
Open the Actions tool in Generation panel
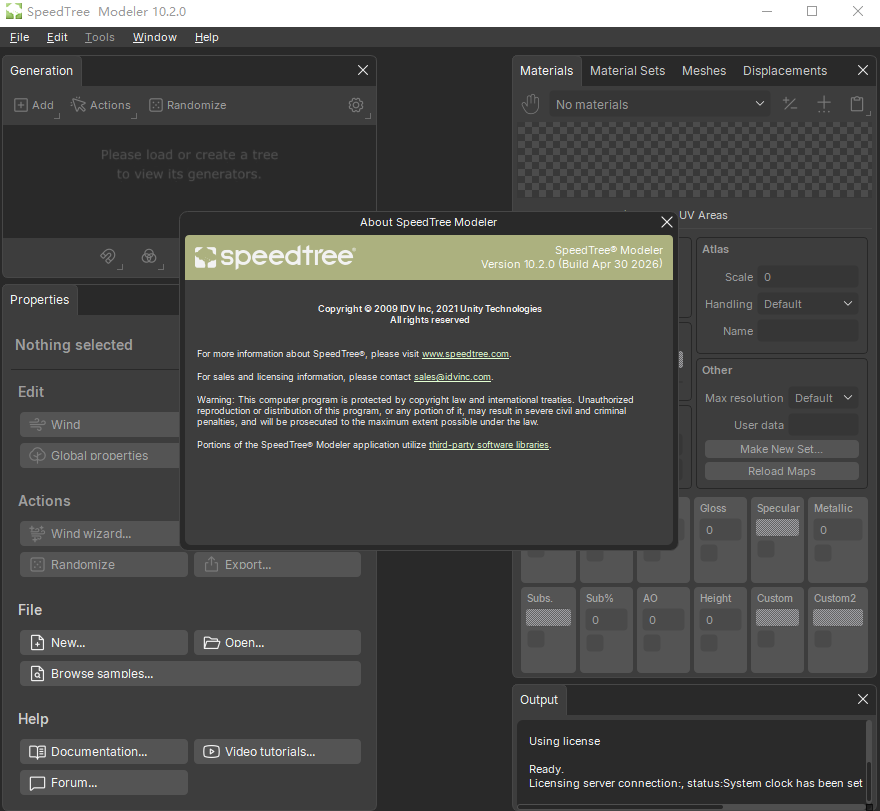[x=102, y=105]
